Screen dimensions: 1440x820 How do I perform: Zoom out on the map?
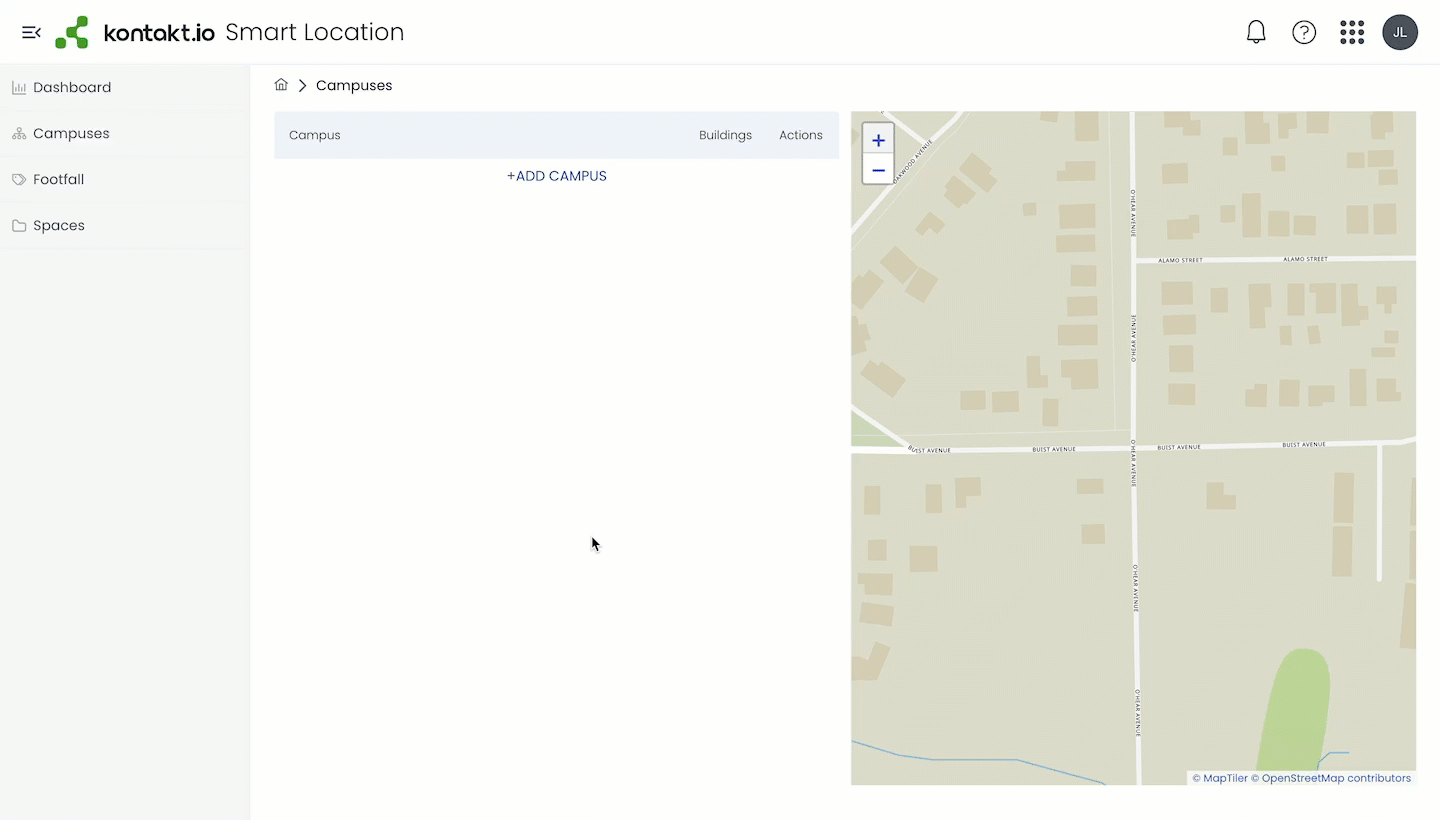click(x=878, y=170)
